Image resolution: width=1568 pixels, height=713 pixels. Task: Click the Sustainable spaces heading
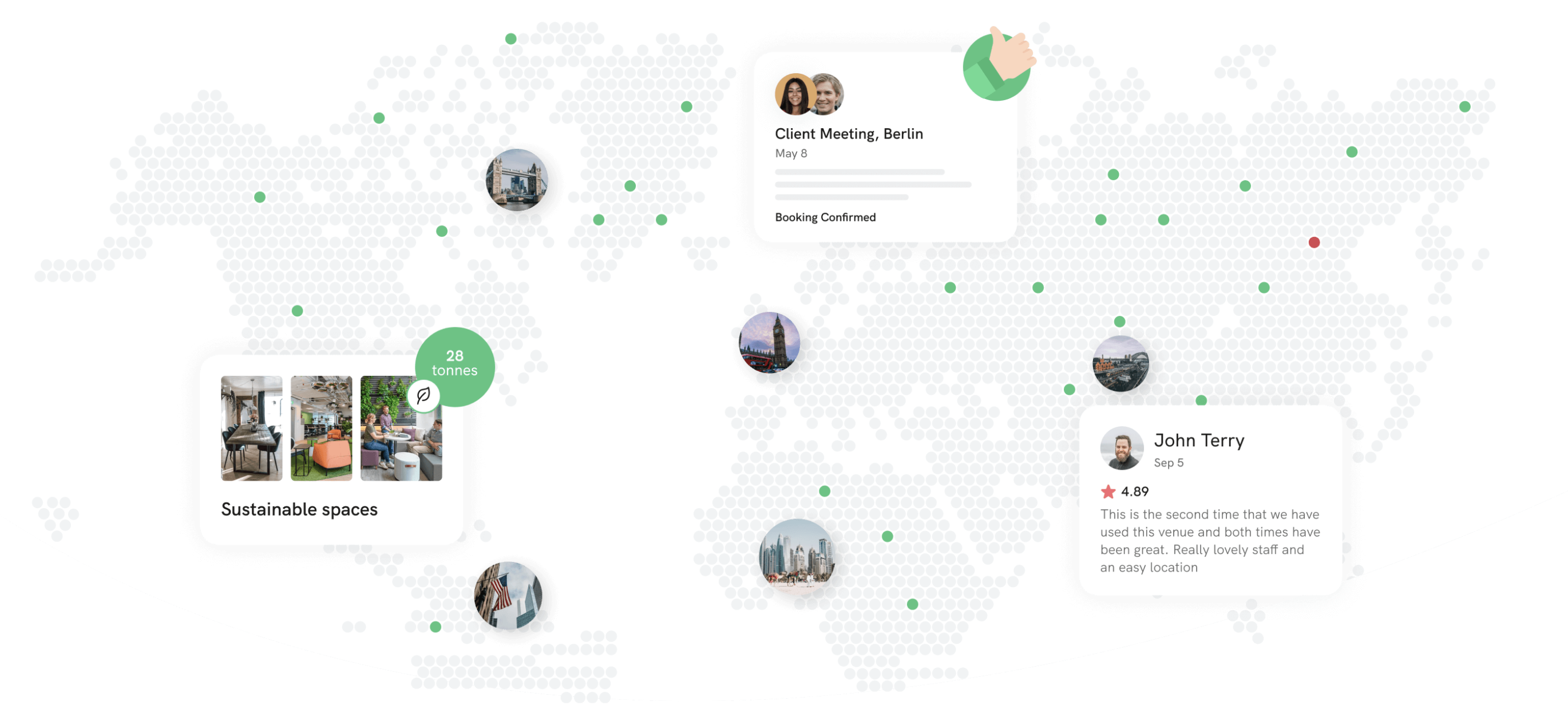click(x=299, y=509)
